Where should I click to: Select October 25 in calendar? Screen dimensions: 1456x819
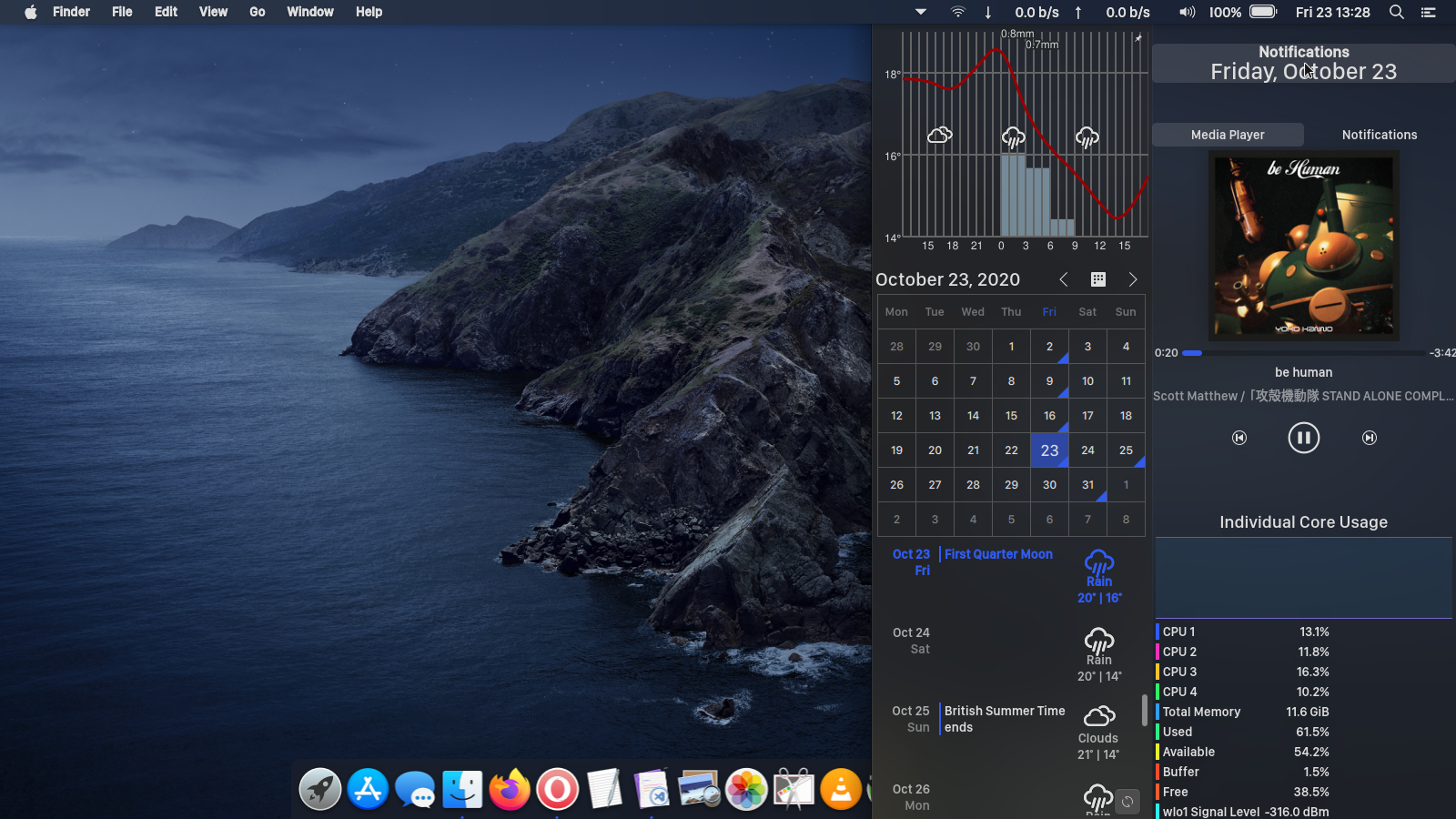(x=1126, y=450)
